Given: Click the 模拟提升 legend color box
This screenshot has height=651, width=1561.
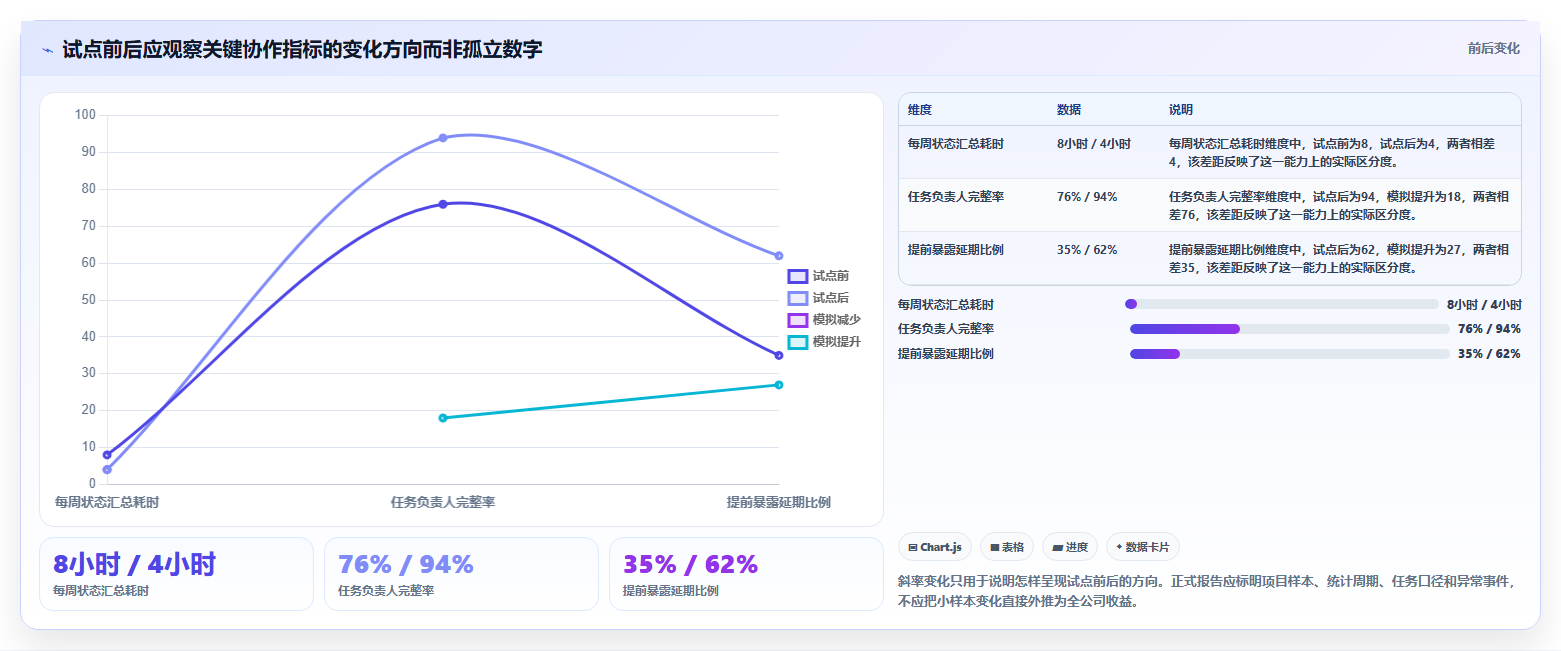Looking at the screenshot, I should (x=798, y=342).
